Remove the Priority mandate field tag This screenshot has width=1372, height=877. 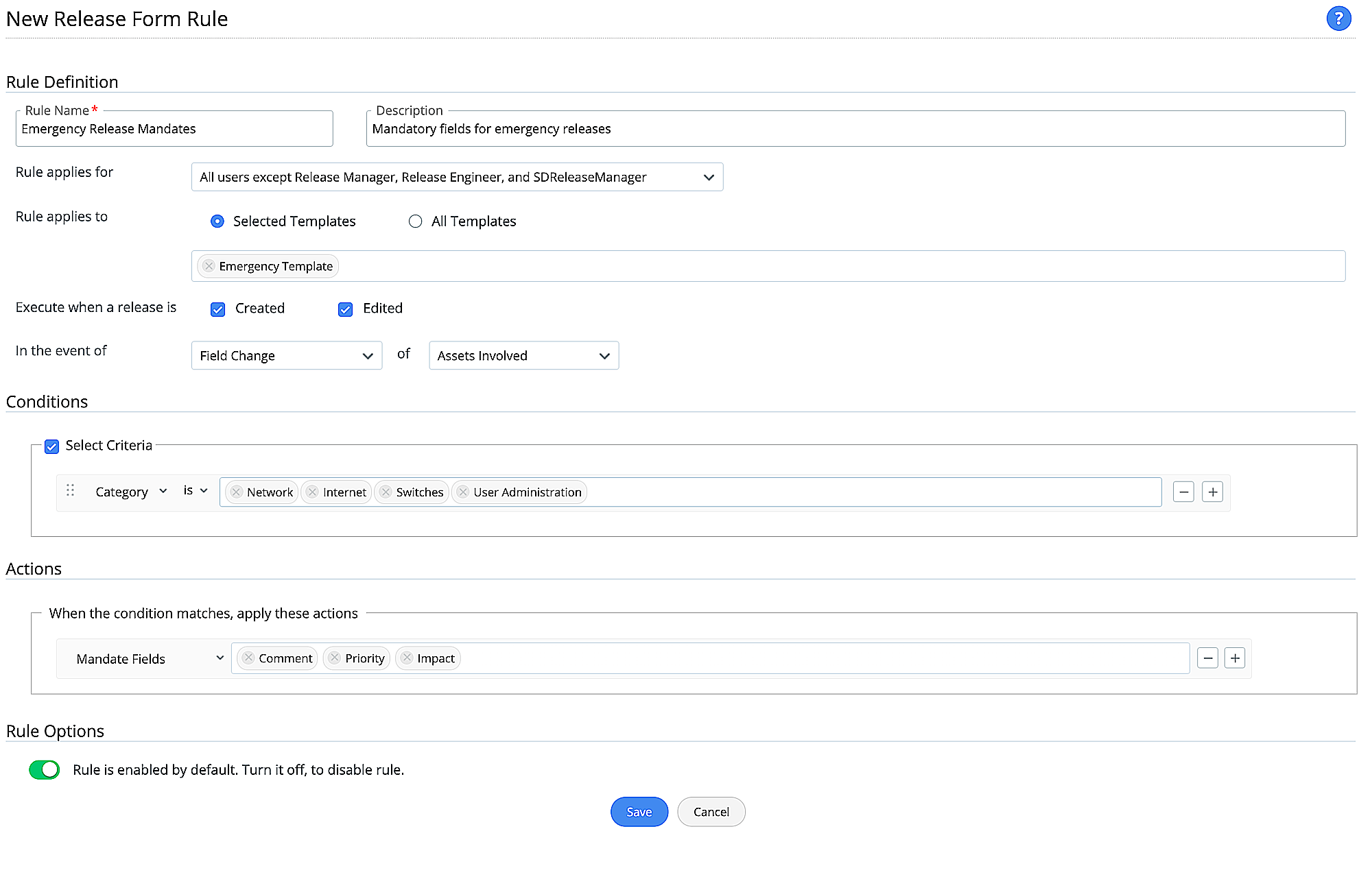tap(335, 658)
